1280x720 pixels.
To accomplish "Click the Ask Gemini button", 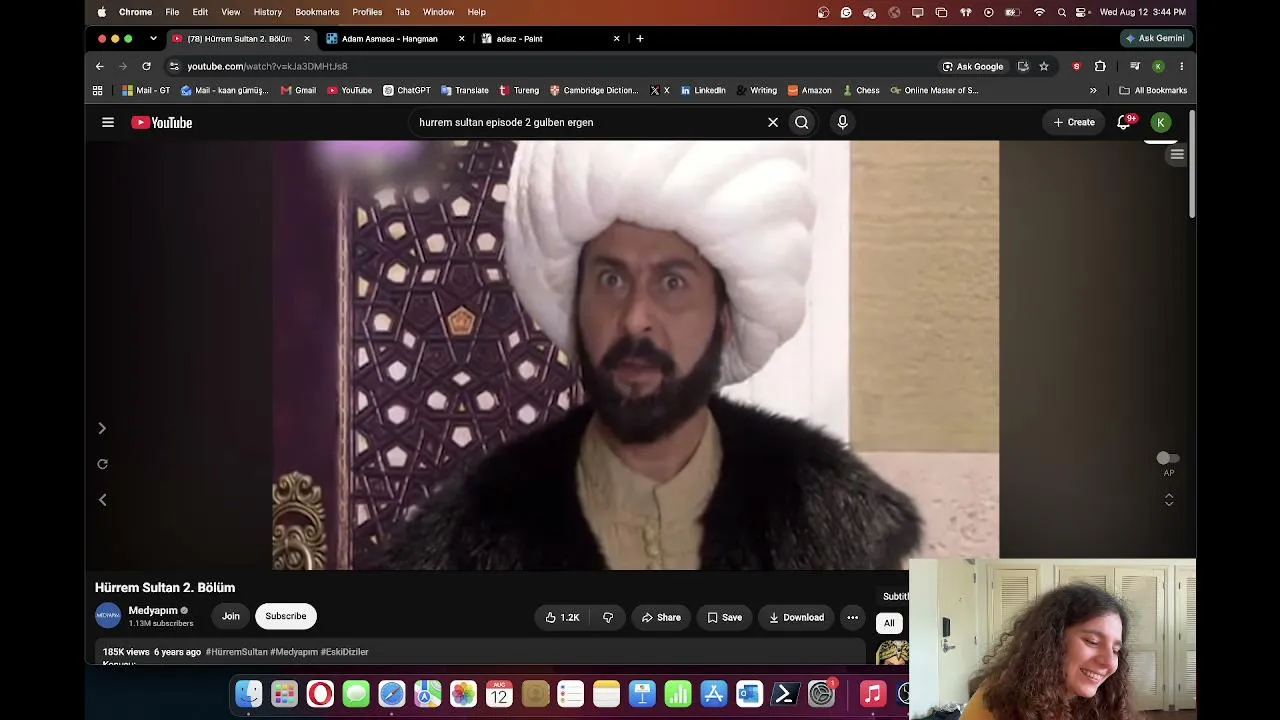I will (1156, 38).
